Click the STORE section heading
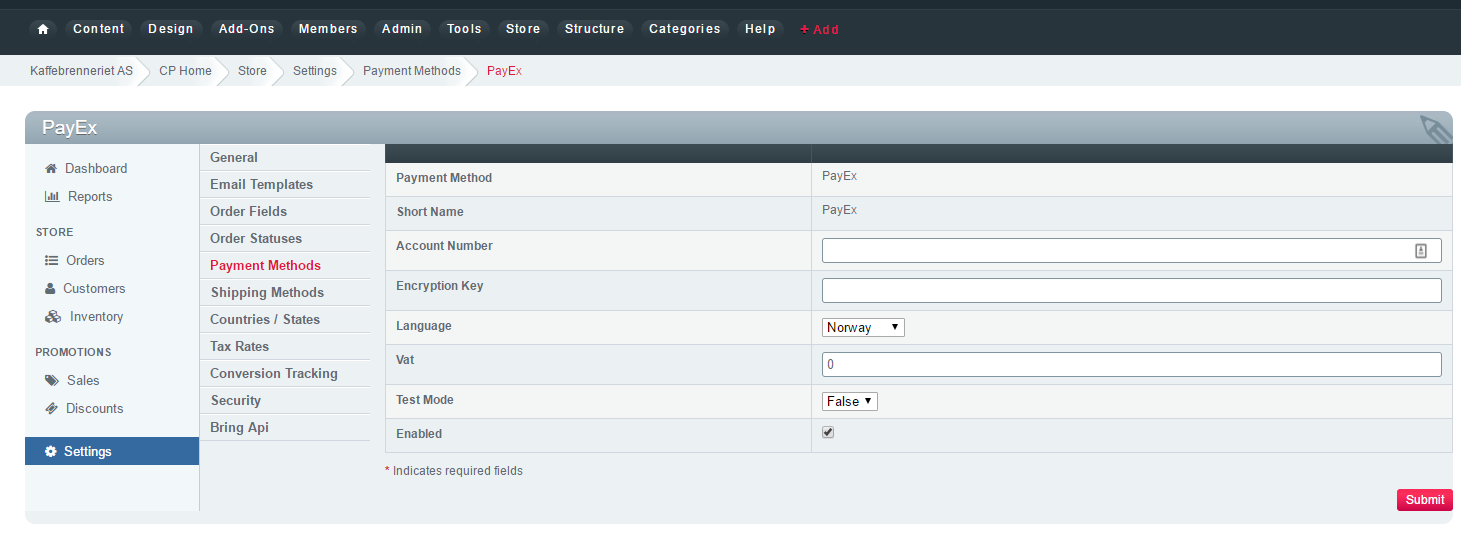 click(x=55, y=232)
